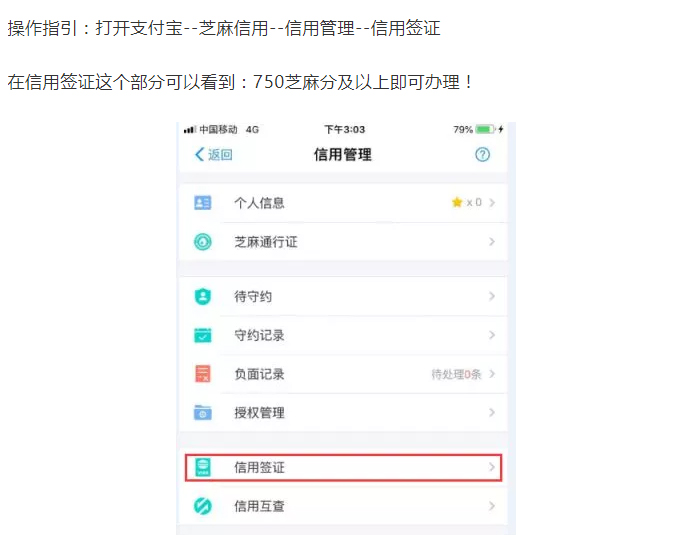Image resolution: width=696 pixels, height=535 pixels.
Task: Tap the 信用签证 green icon
Action: click(x=203, y=467)
